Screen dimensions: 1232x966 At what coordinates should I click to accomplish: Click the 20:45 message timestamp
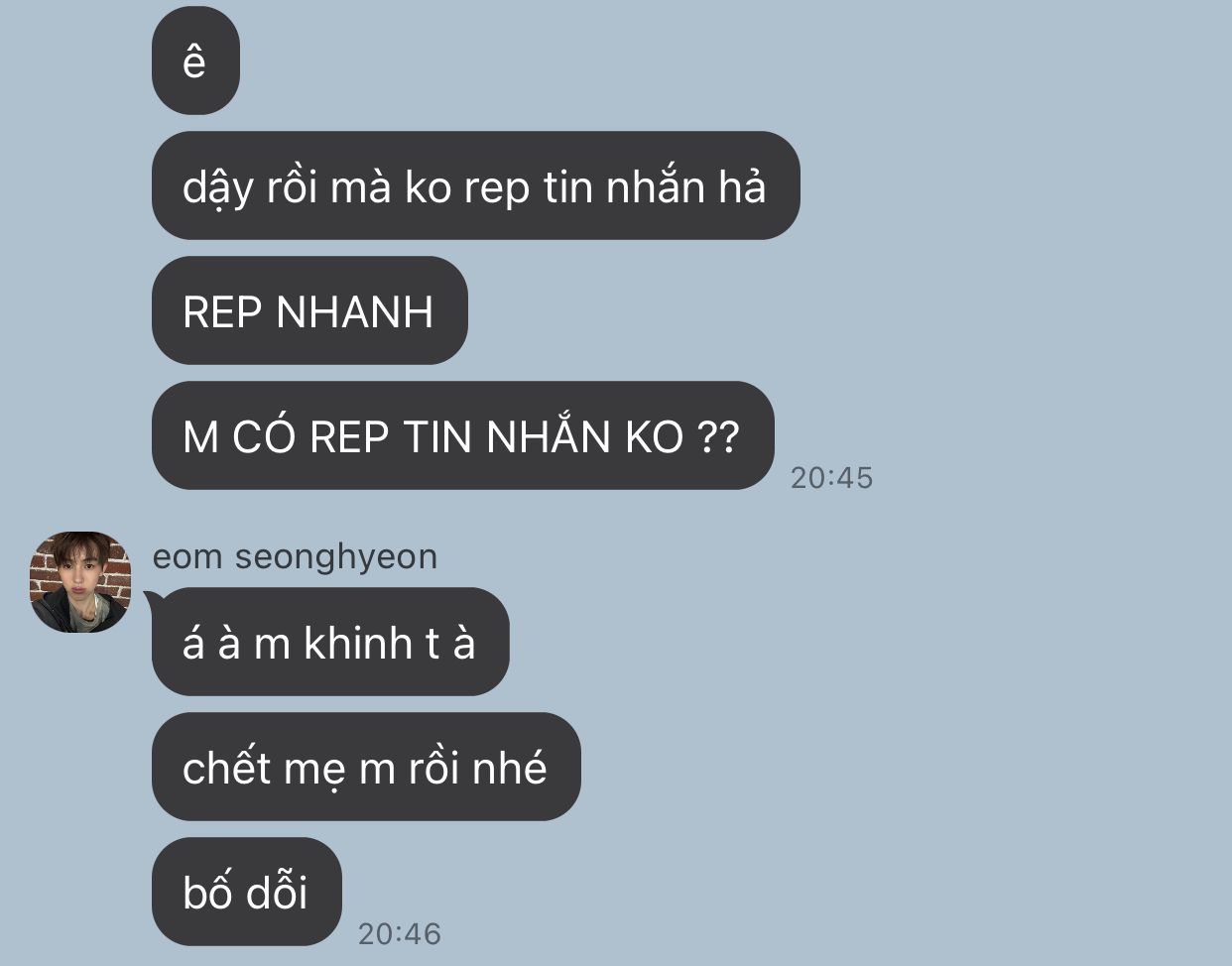coord(831,478)
